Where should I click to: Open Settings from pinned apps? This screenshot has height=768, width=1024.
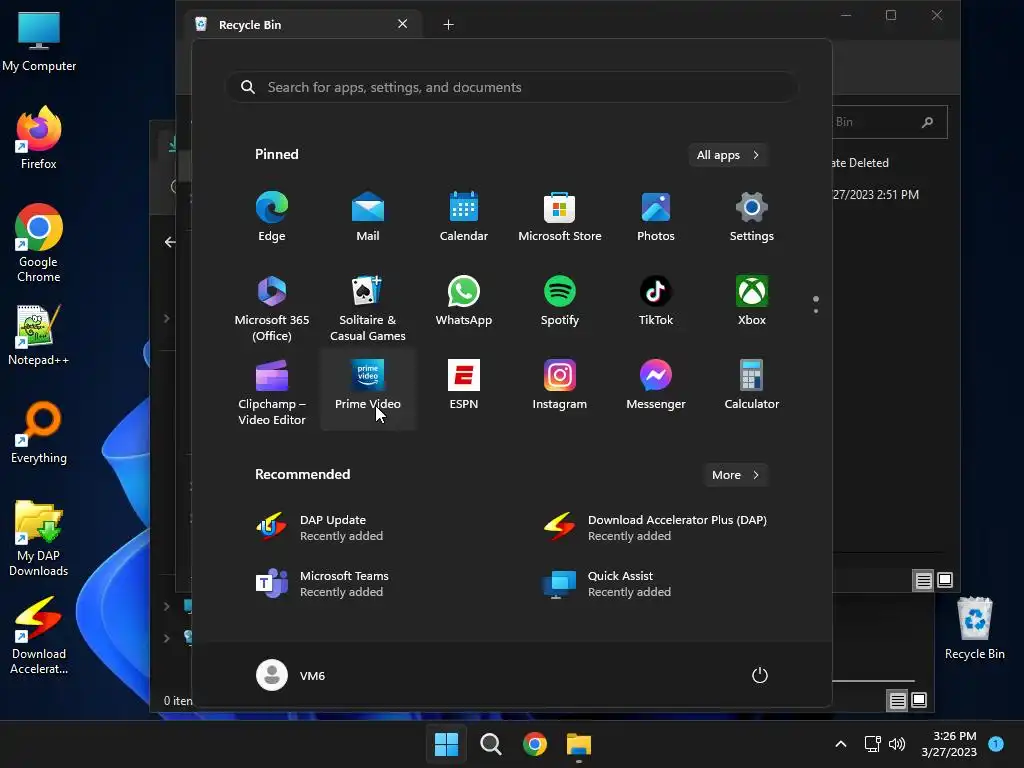coord(752,217)
